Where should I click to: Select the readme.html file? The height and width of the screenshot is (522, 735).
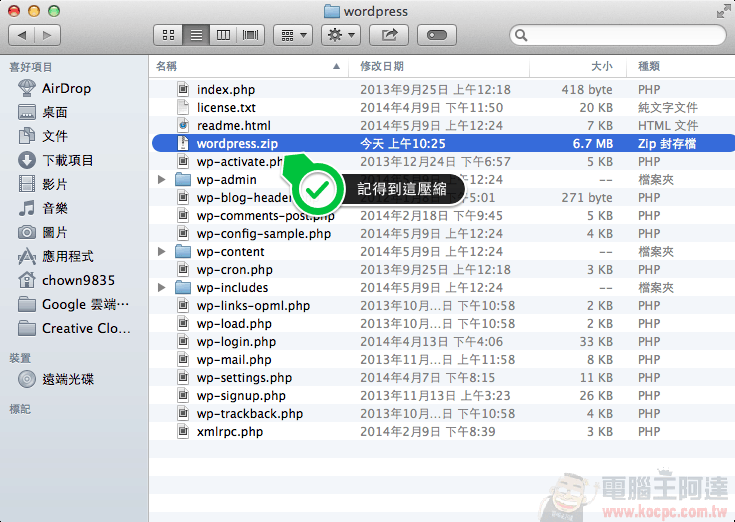(x=442, y=126)
